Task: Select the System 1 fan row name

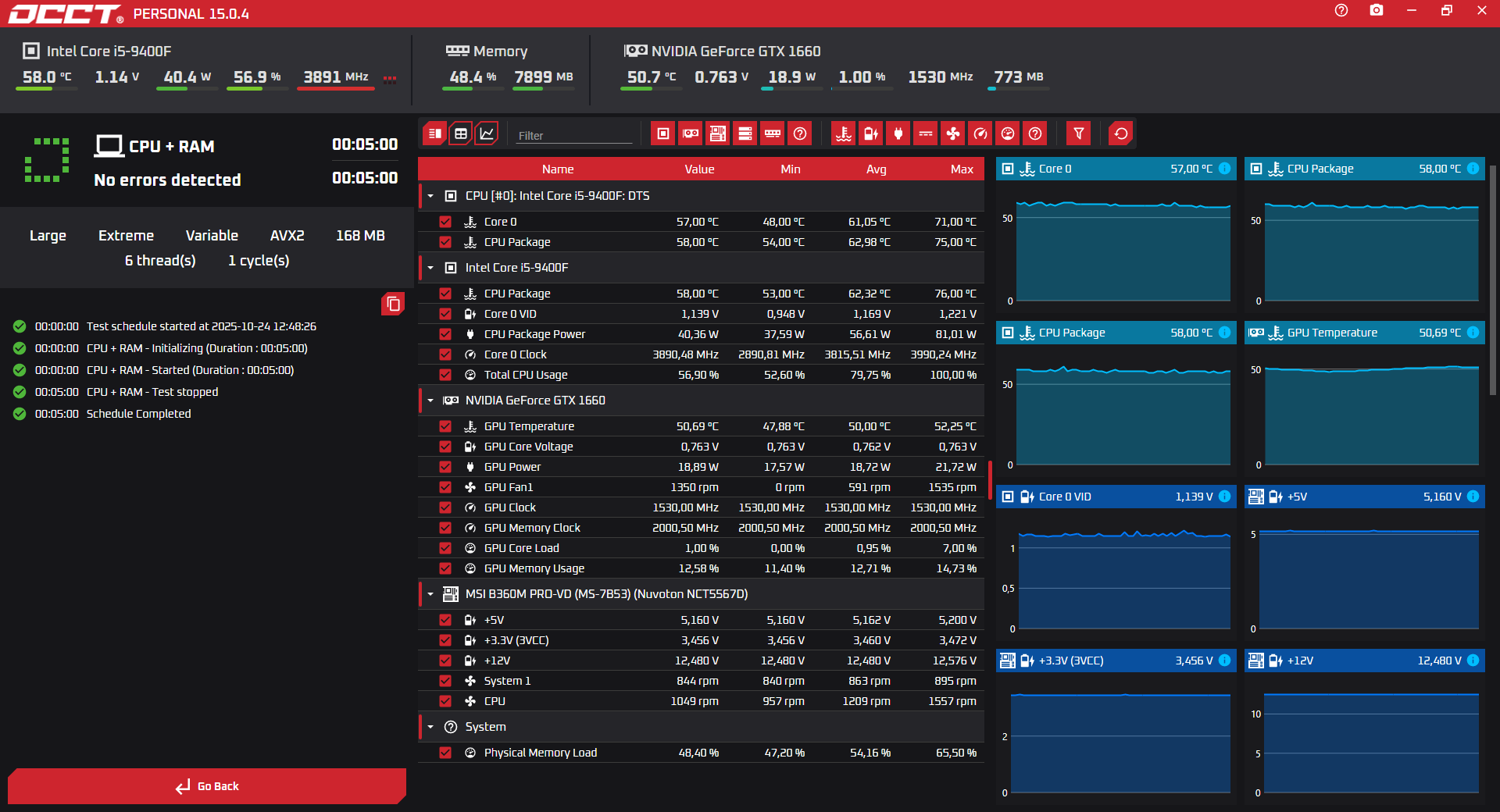Action: [x=507, y=681]
